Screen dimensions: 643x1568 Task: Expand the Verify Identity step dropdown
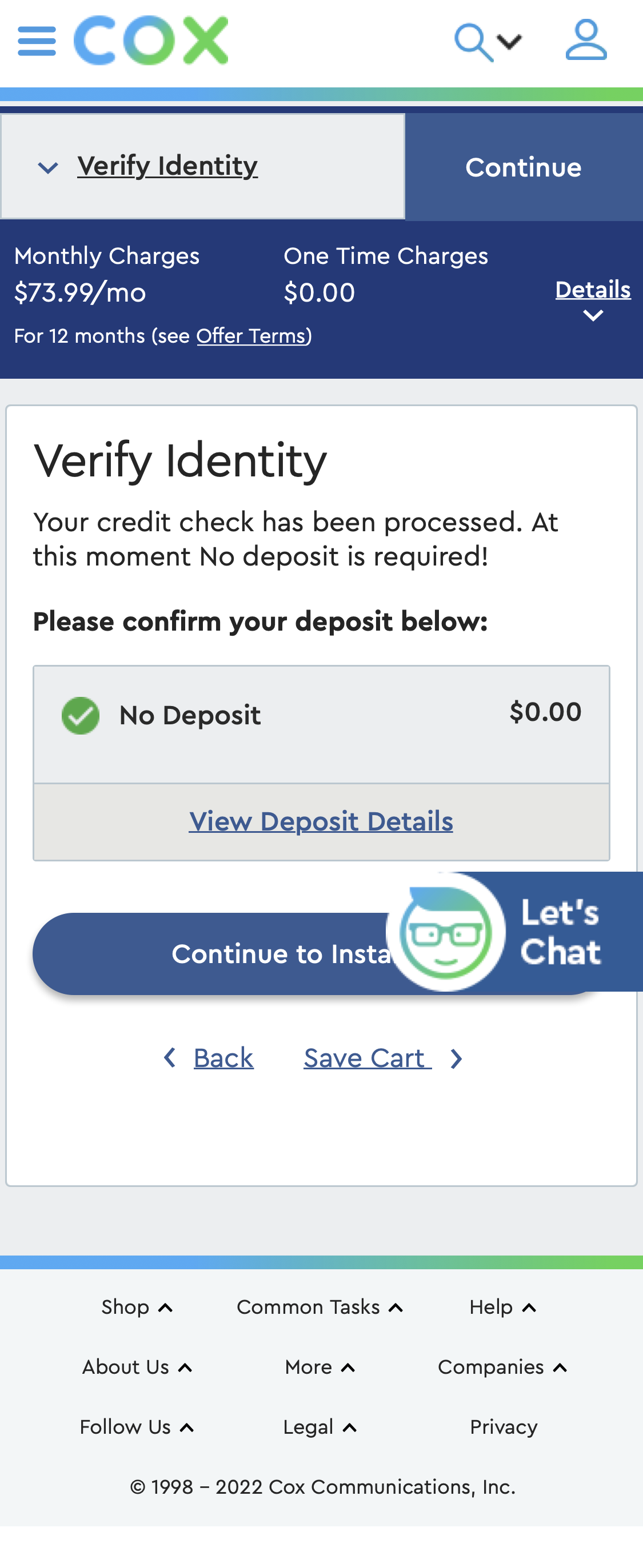coord(49,167)
